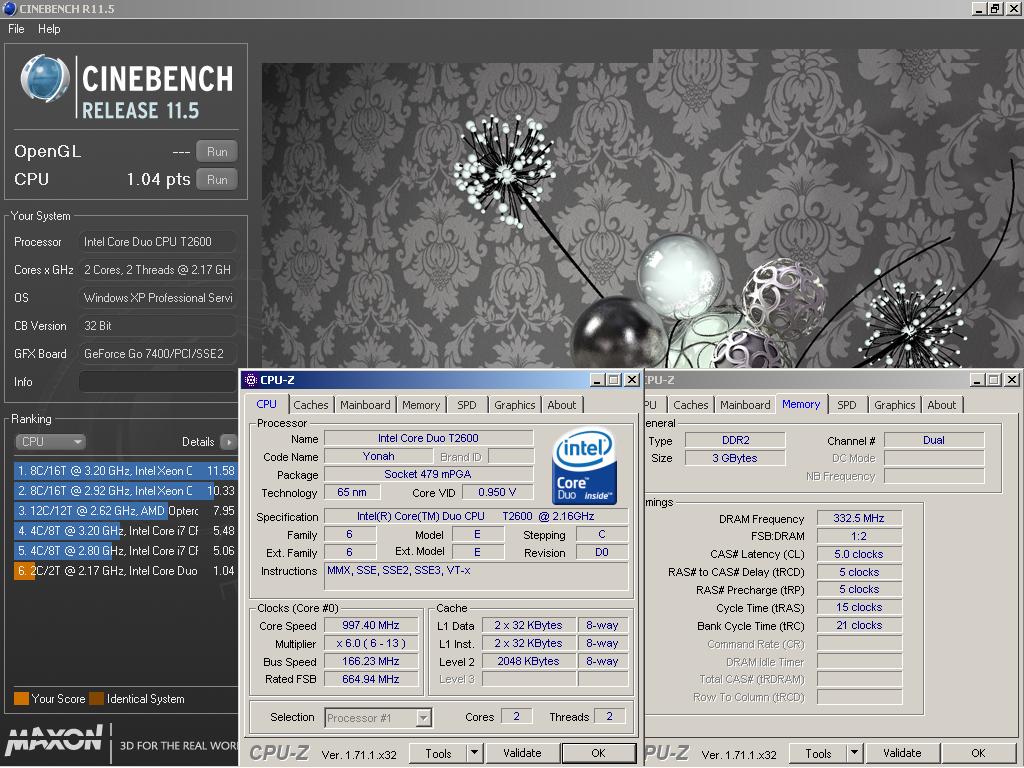Open the File menu

16,29
